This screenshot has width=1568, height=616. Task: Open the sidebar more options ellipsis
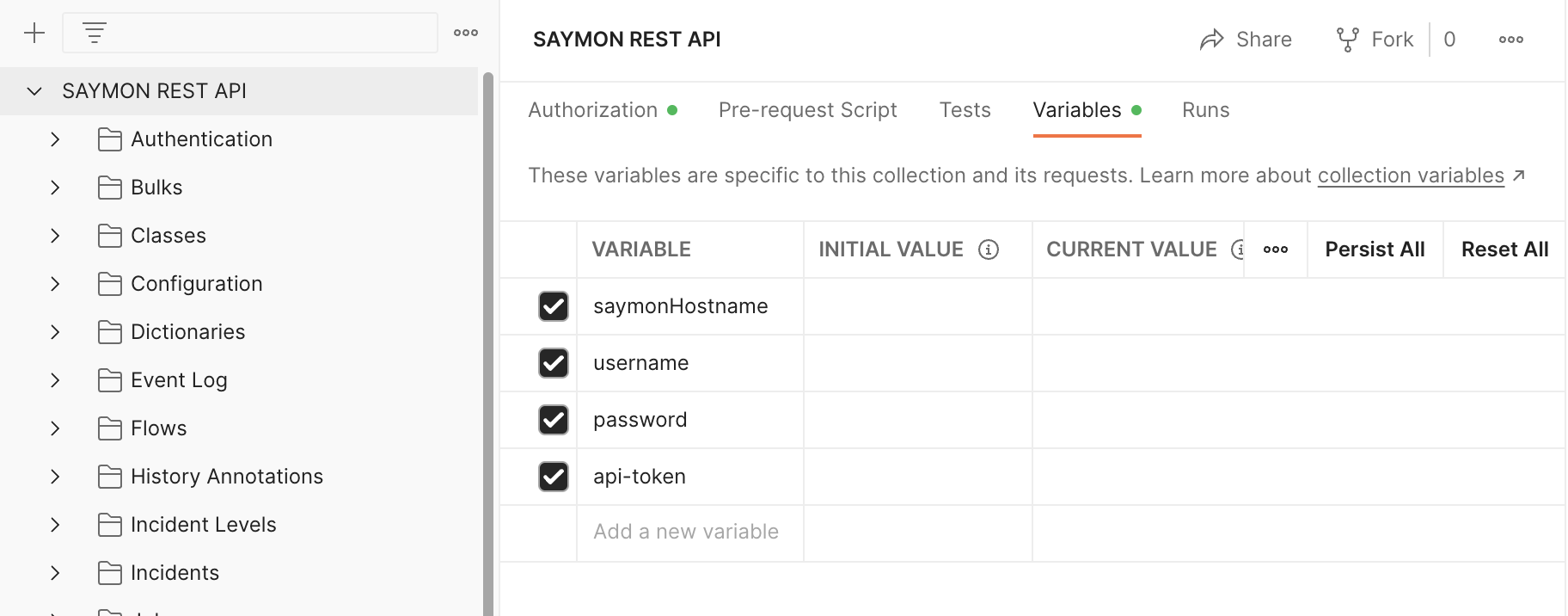click(466, 33)
